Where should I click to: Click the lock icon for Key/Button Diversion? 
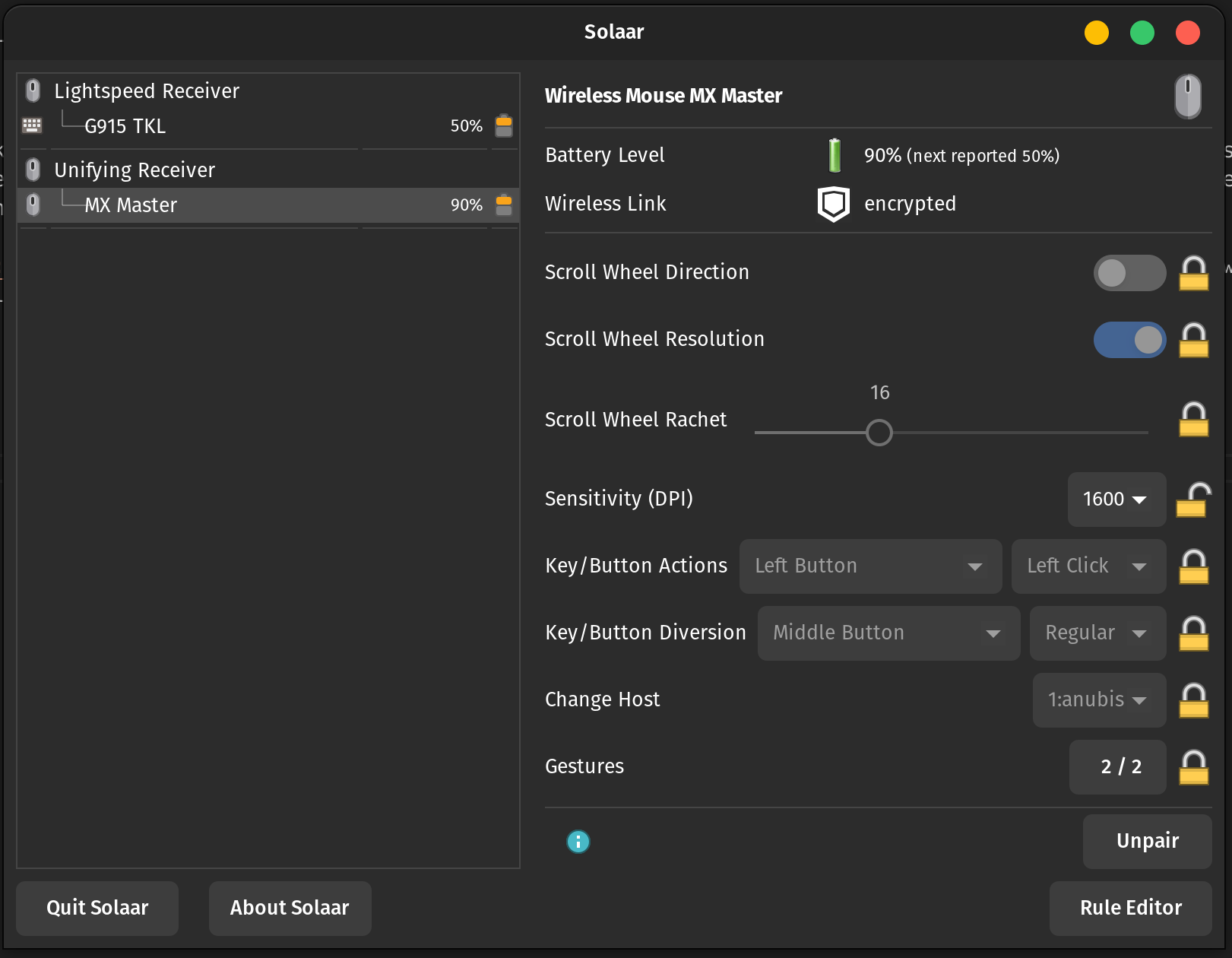tap(1193, 633)
